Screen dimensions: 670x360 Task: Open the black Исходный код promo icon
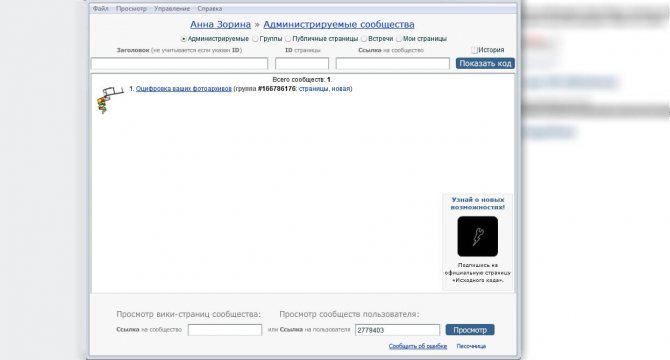click(x=478, y=236)
